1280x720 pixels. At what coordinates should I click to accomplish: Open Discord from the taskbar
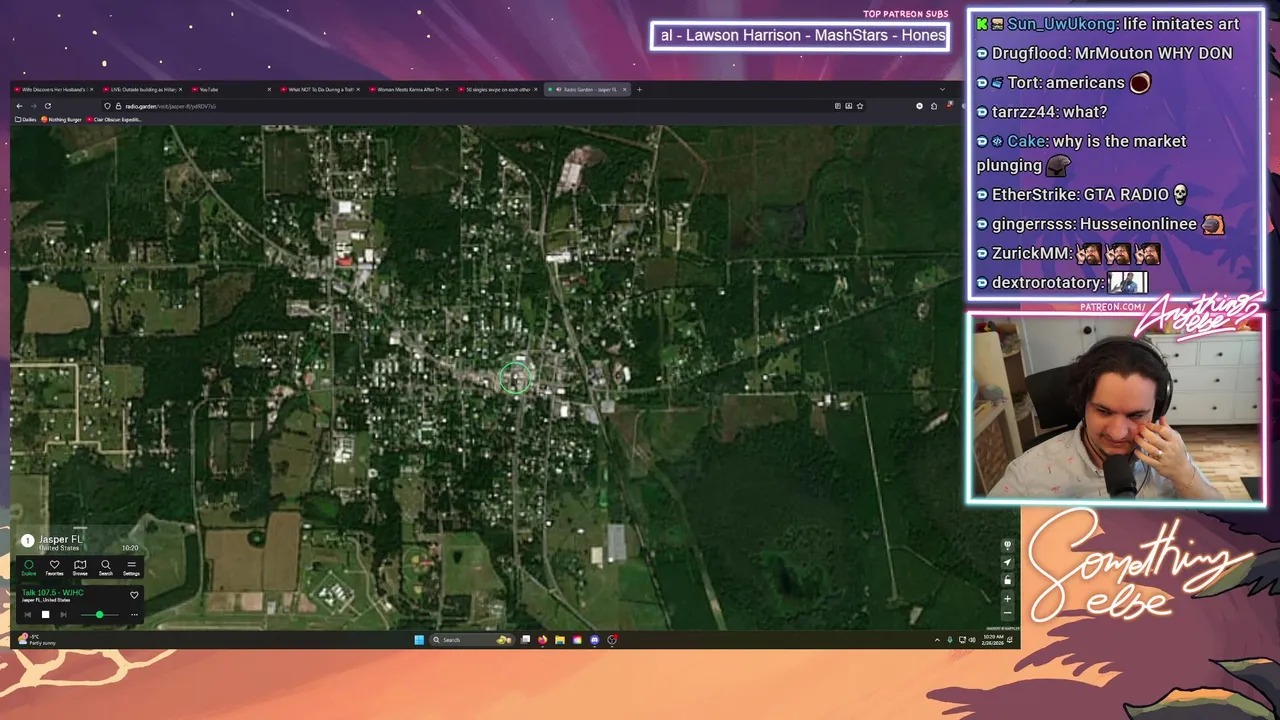point(595,640)
